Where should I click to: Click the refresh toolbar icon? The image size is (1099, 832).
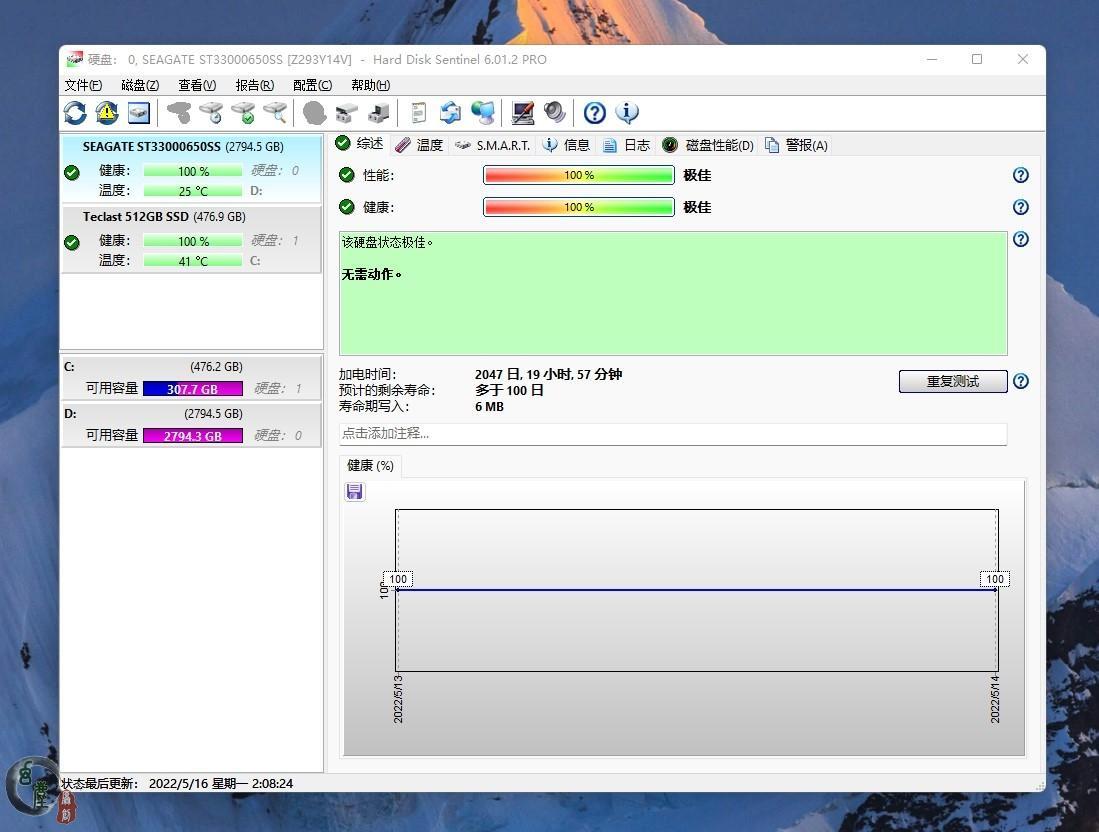tap(75, 113)
